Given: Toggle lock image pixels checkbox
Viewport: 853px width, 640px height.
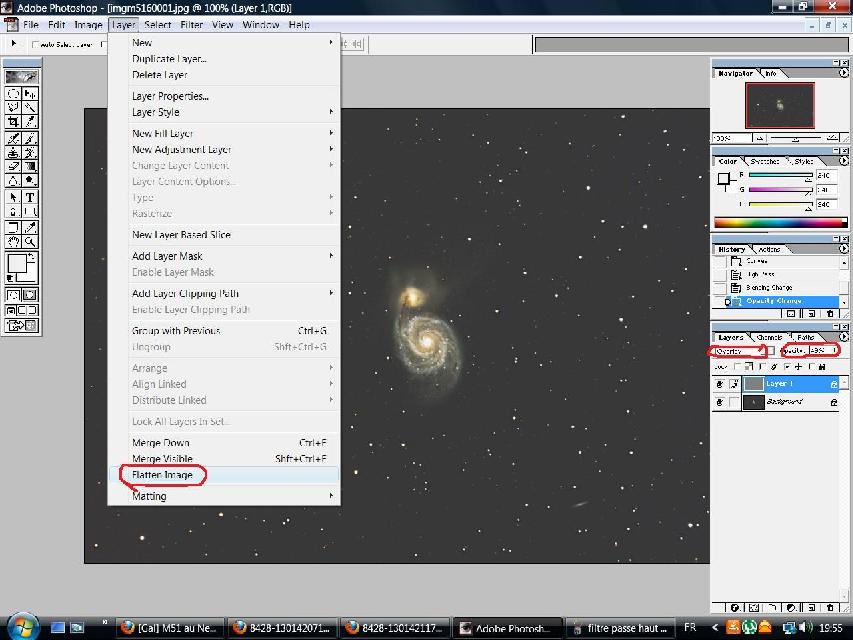Looking at the screenshot, I should (763, 367).
